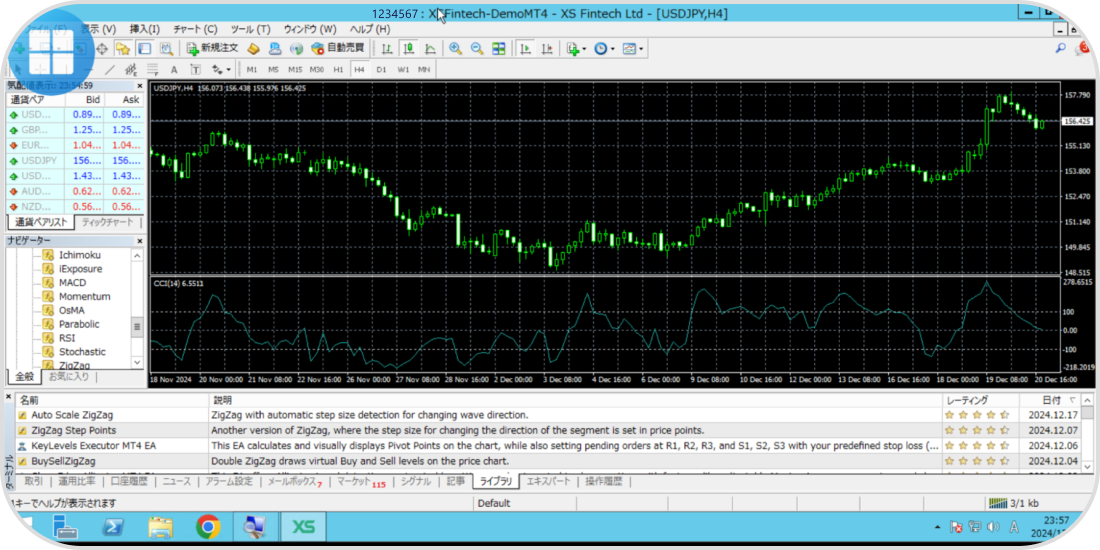Image resolution: width=1100 pixels, height=550 pixels.
Task: Select the H1 timeframe
Action: click(x=338, y=69)
